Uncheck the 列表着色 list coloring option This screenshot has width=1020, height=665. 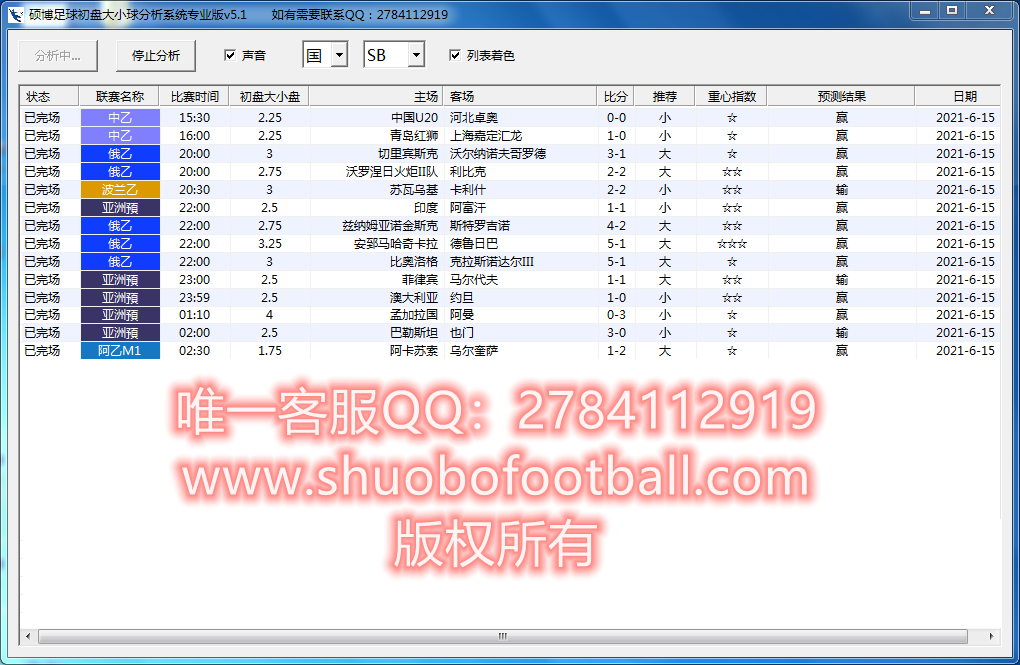pos(455,55)
